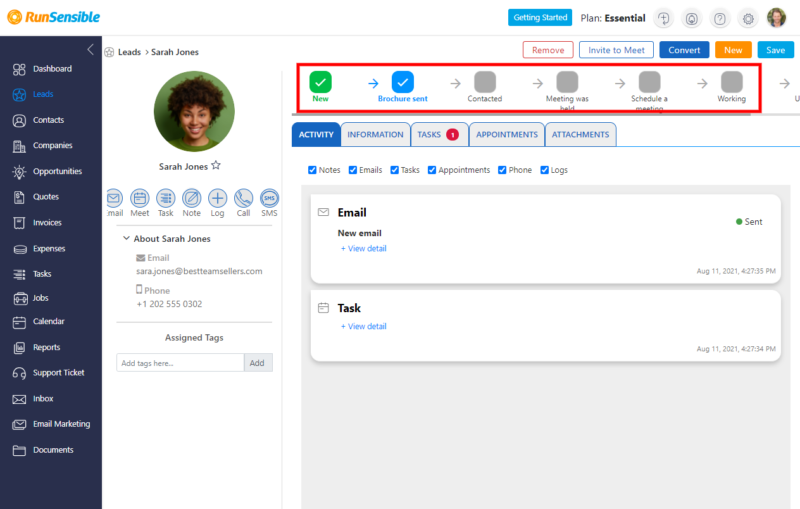Image resolution: width=800 pixels, height=509 pixels.
Task: Click the Email action icon beside Meet
Action: 114,198
